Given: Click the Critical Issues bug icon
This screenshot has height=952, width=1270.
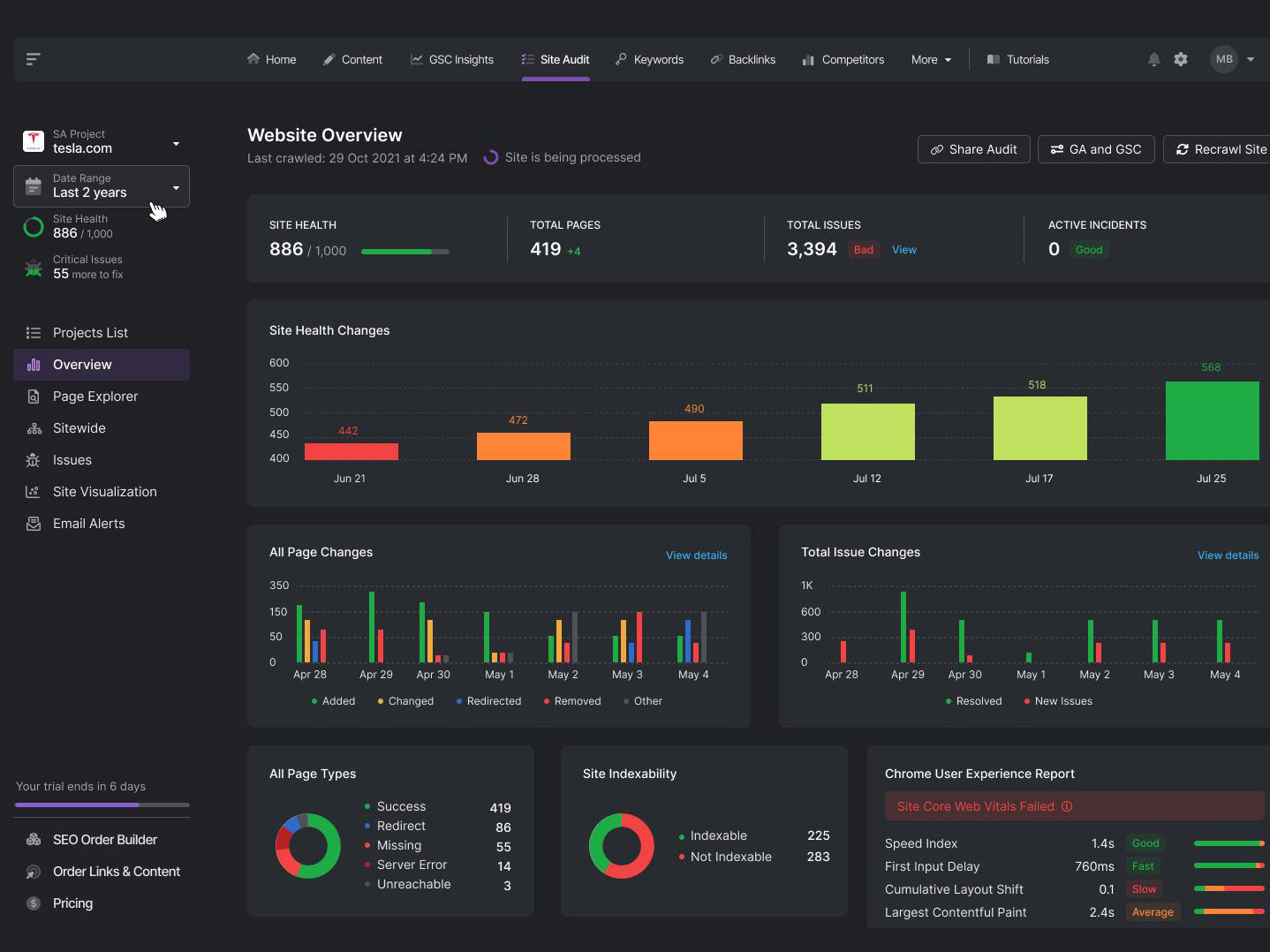Looking at the screenshot, I should click(x=34, y=268).
